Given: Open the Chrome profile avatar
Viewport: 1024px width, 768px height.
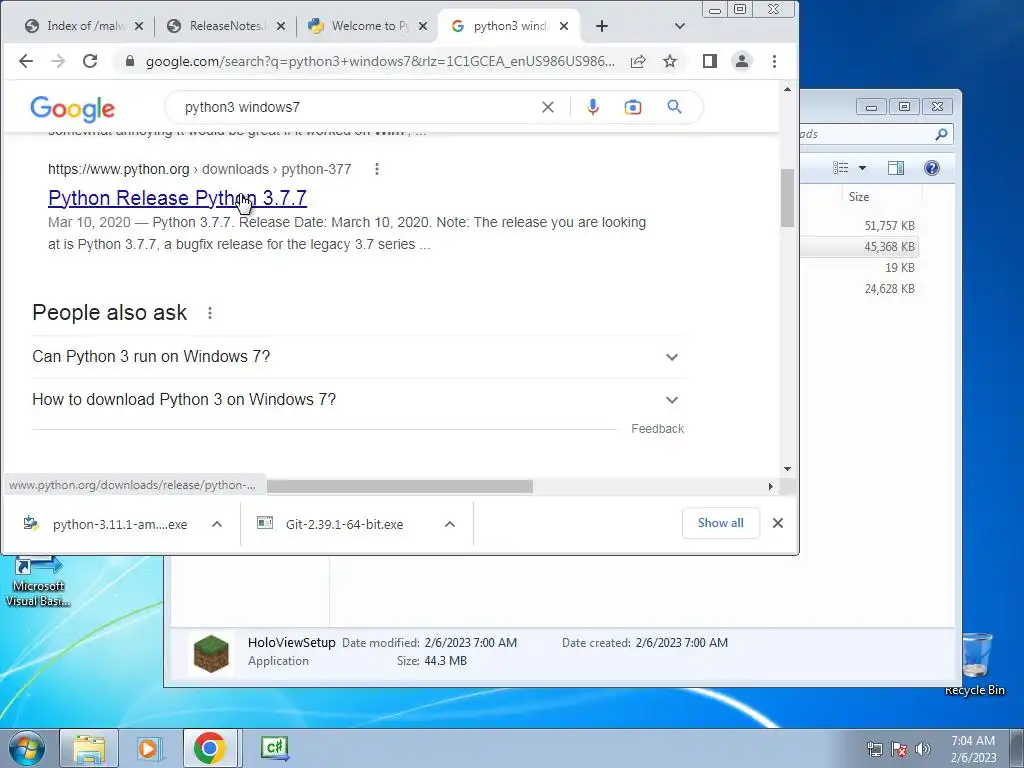Looking at the screenshot, I should 742,61.
